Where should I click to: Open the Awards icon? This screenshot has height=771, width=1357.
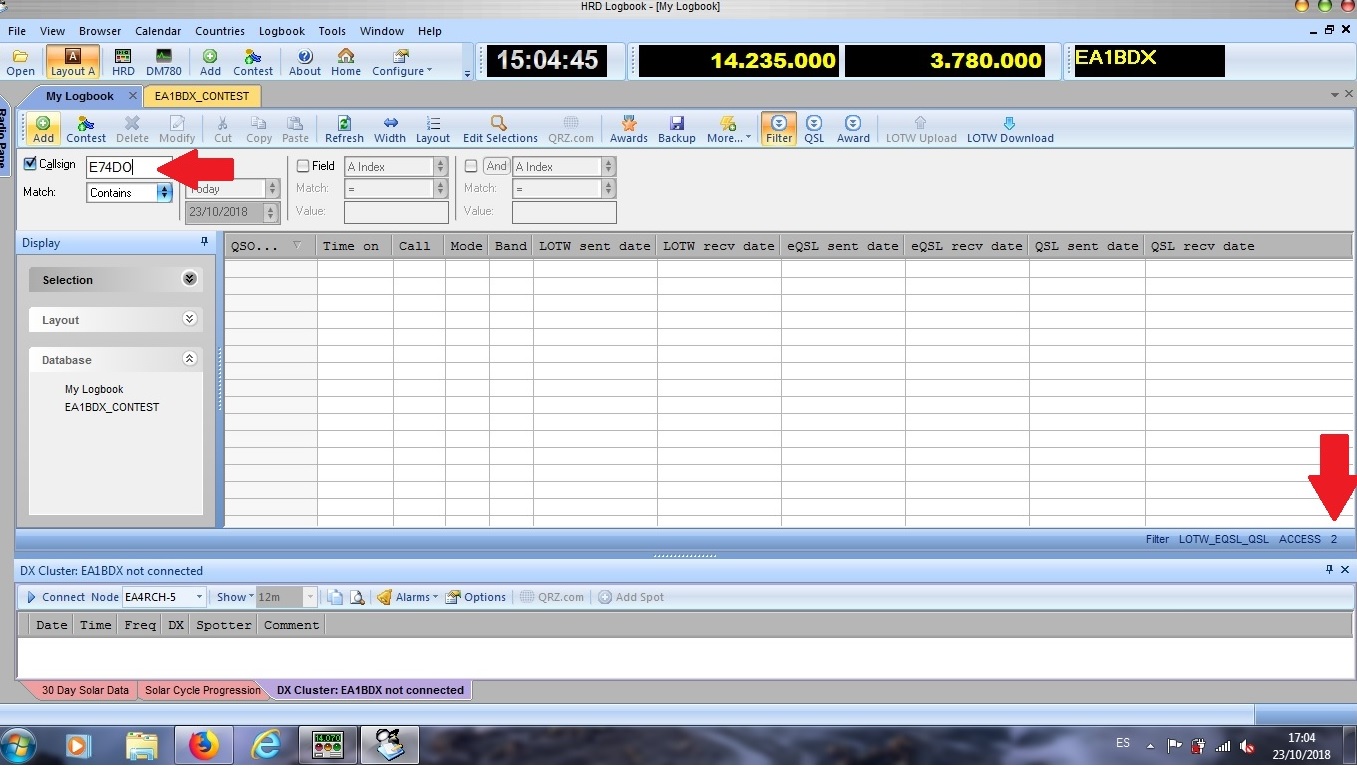(629, 130)
